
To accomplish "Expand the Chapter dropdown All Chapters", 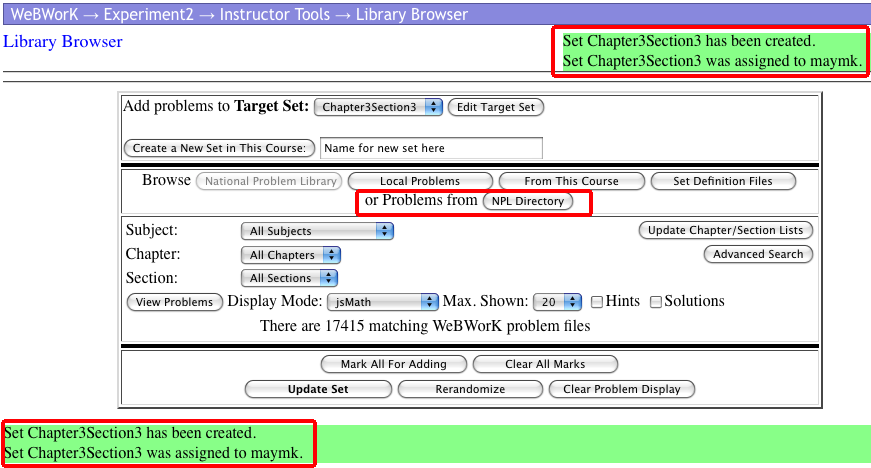I will (x=291, y=255).
